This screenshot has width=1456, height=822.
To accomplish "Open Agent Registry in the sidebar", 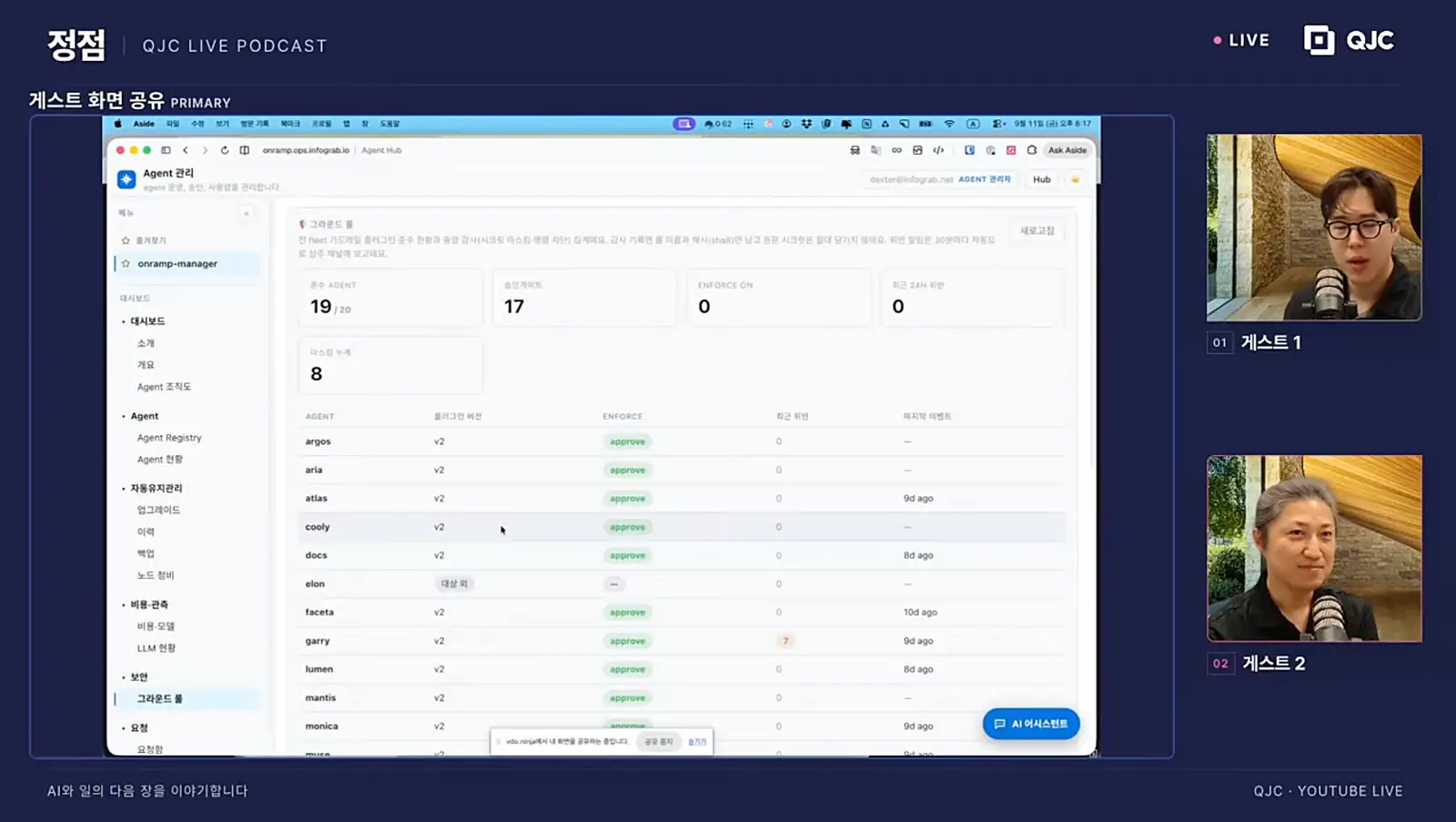I will pyautogui.click(x=169, y=438).
